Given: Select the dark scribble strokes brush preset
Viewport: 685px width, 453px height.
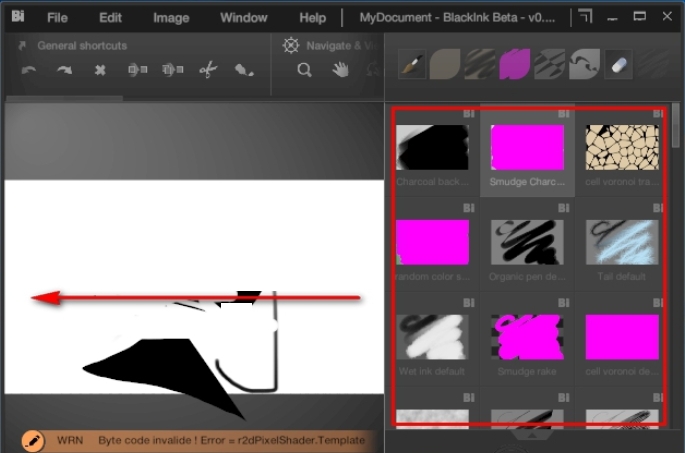Looking at the screenshot, I should tap(480, 65).
